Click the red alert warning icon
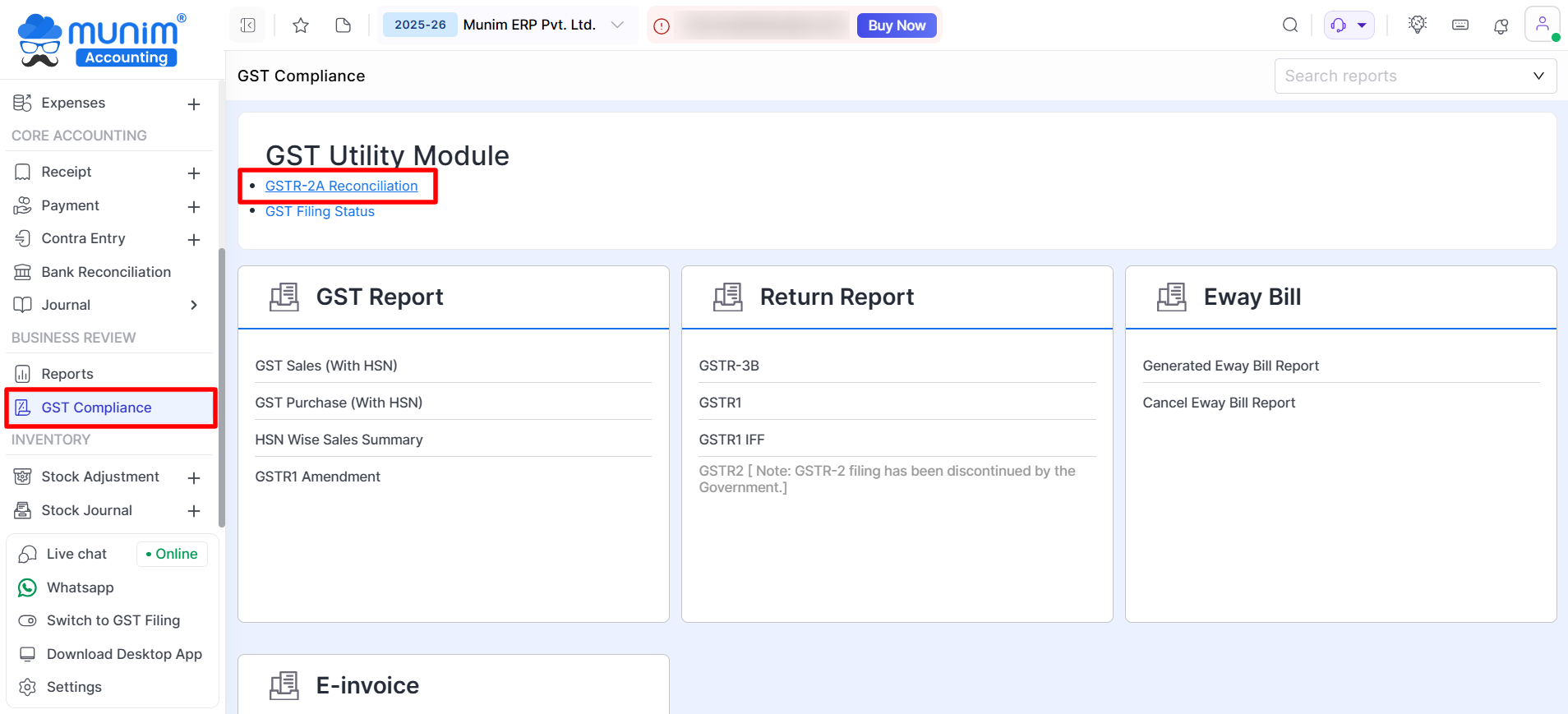The width and height of the screenshot is (1568, 714). click(x=662, y=26)
